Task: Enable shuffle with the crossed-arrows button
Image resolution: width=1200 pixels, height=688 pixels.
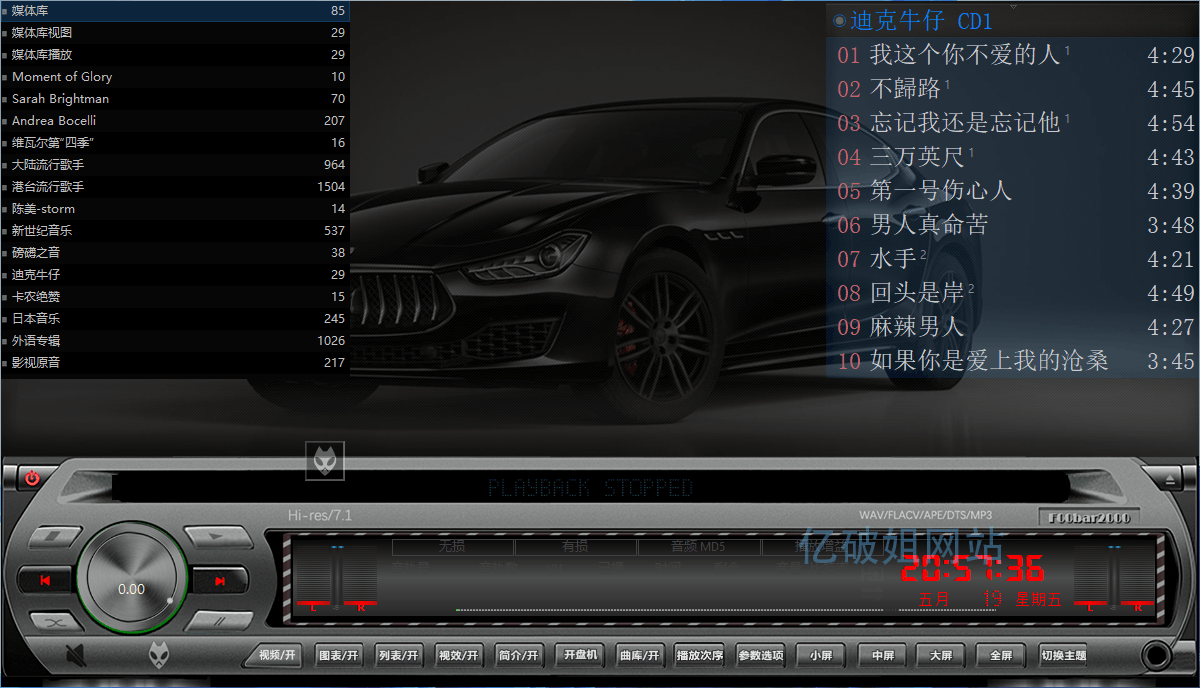Action: click(57, 622)
